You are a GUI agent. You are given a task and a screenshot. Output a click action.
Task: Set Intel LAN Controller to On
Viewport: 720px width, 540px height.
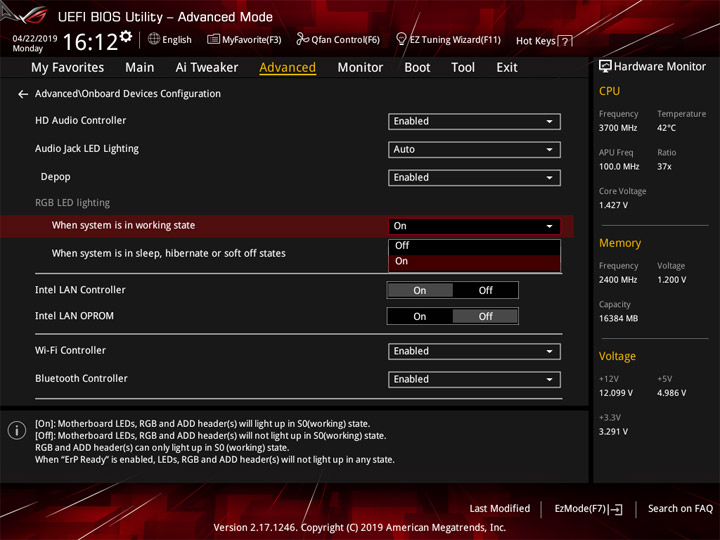click(420, 290)
